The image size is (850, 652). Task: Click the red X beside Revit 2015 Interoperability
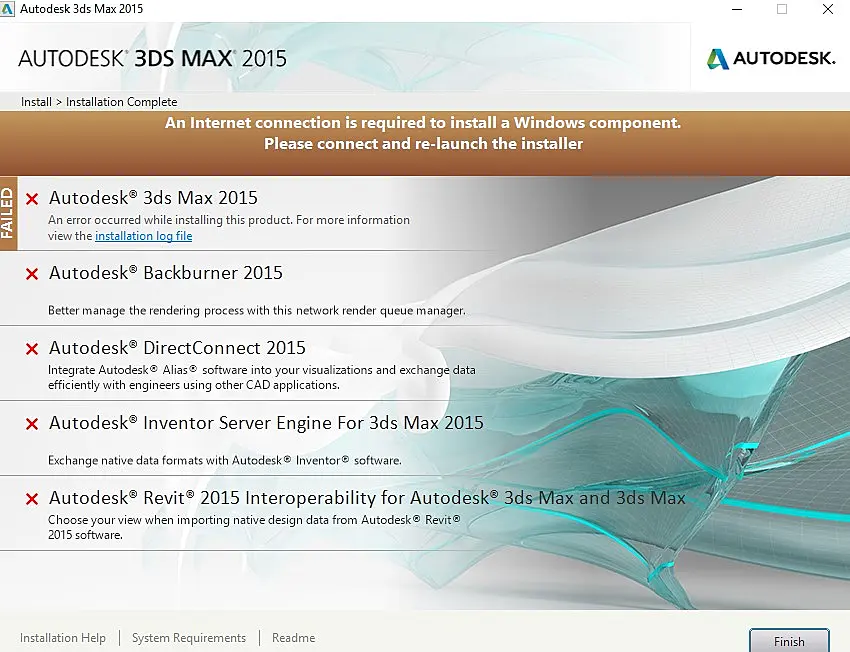[x=32, y=499]
